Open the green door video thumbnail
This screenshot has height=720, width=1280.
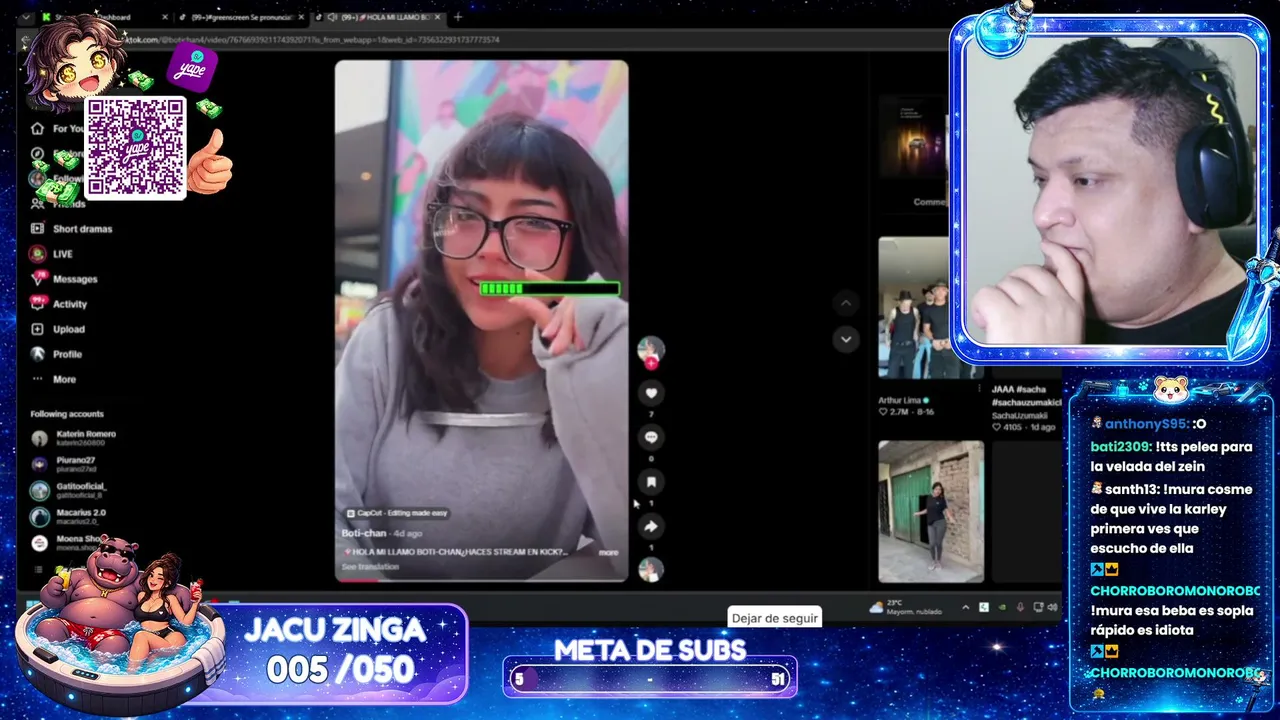931,512
